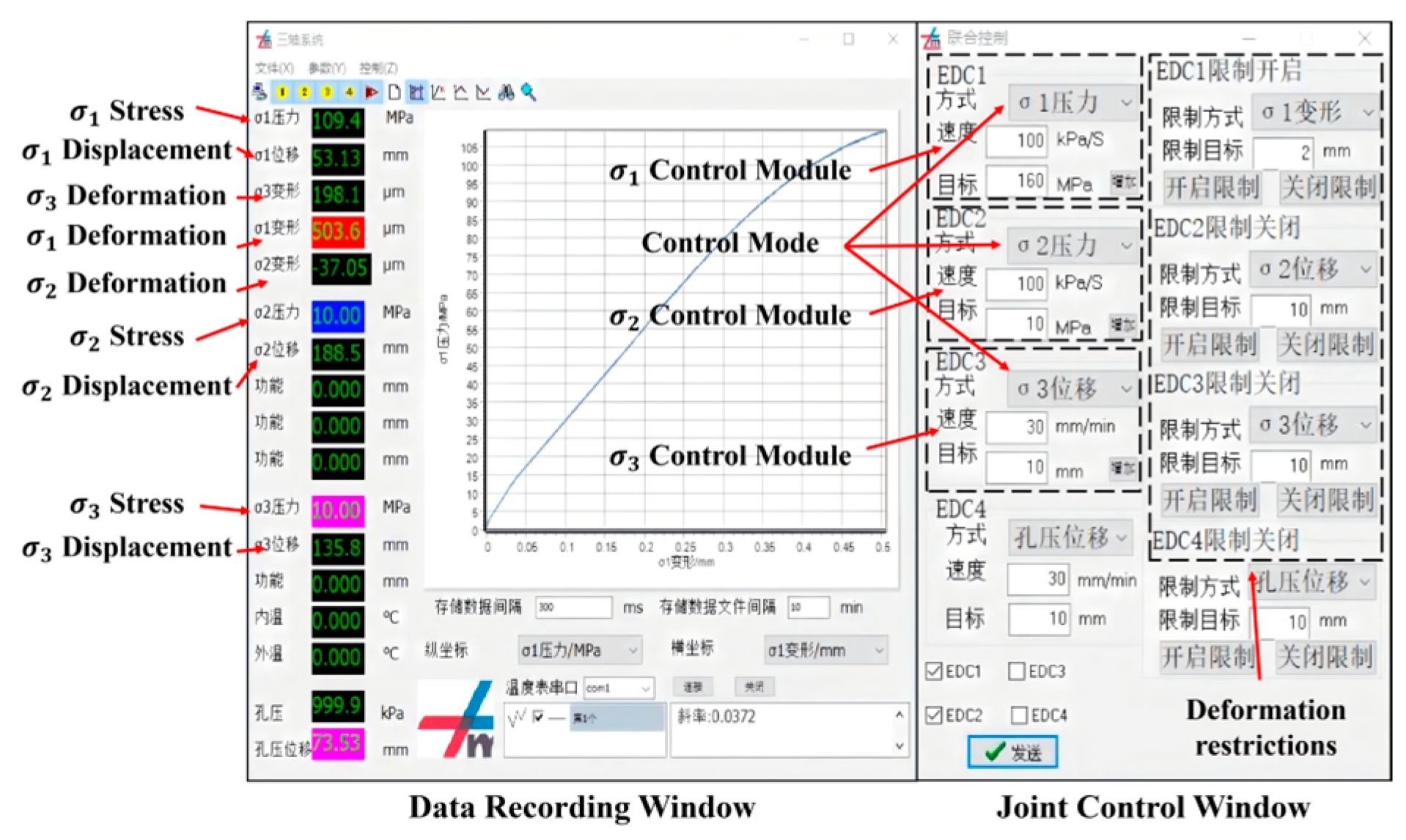Enable the EDC3 checkbox
The image size is (1406, 840).
tap(1017, 671)
